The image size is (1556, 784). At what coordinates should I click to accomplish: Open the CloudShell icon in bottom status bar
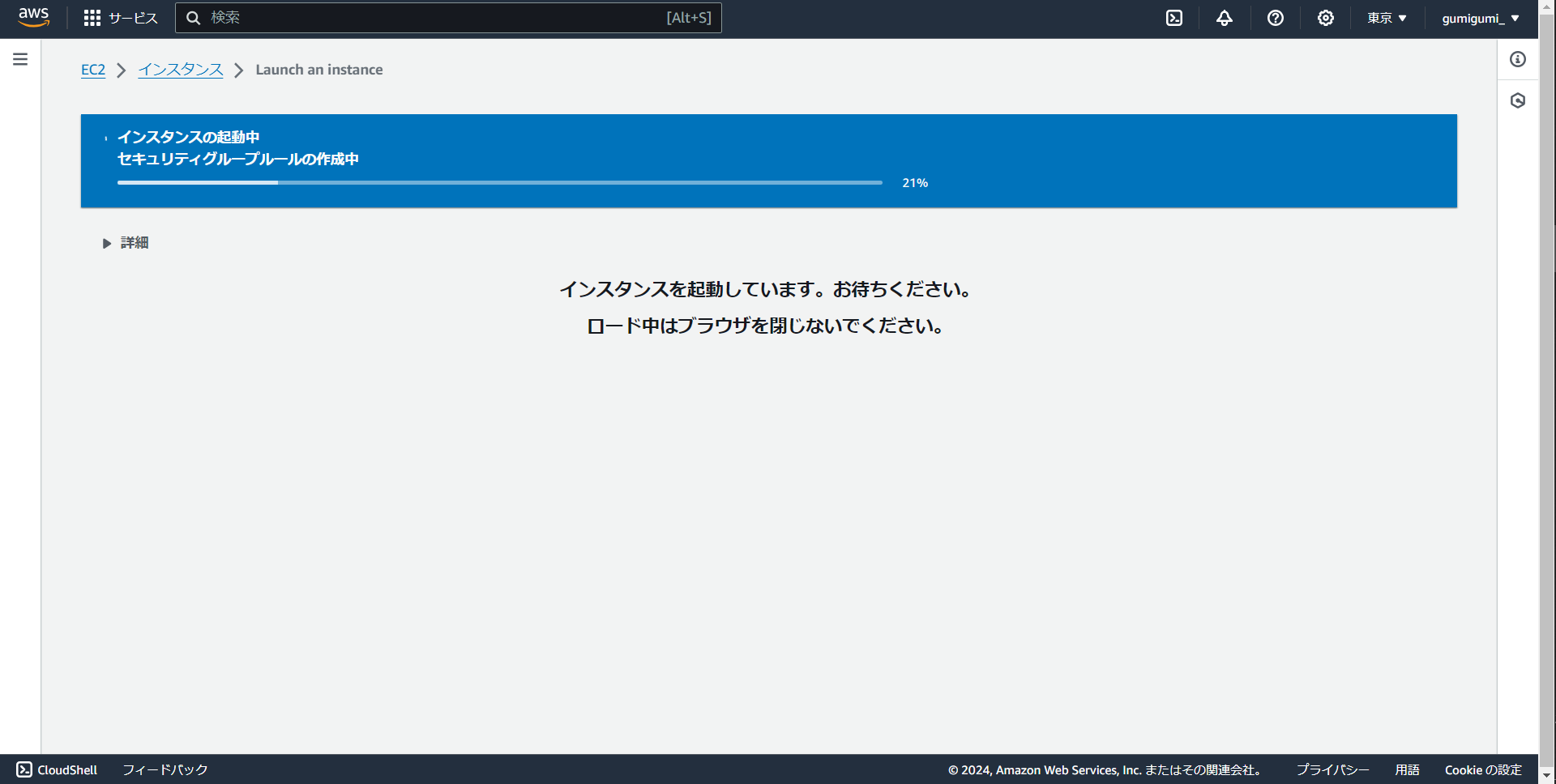click(24, 769)
